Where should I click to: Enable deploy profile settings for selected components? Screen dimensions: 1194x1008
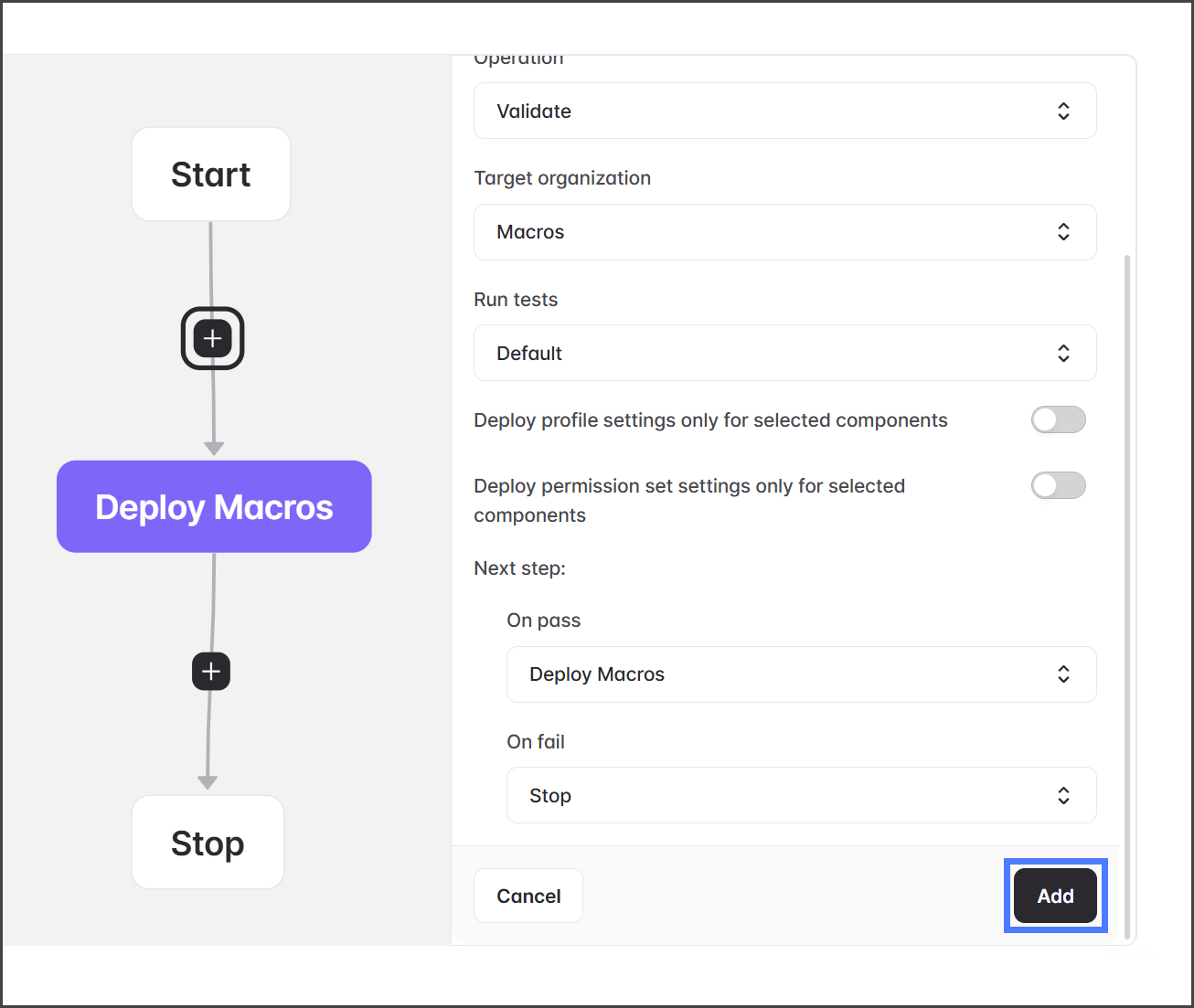[x=1058, y=419]
